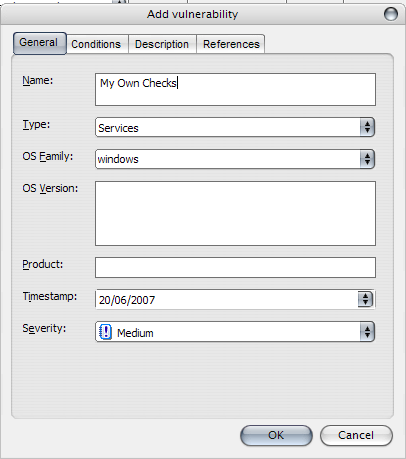Open the Type dropdown arrows
The width and height of the screenshot is (406, 459).
[367, 127]
